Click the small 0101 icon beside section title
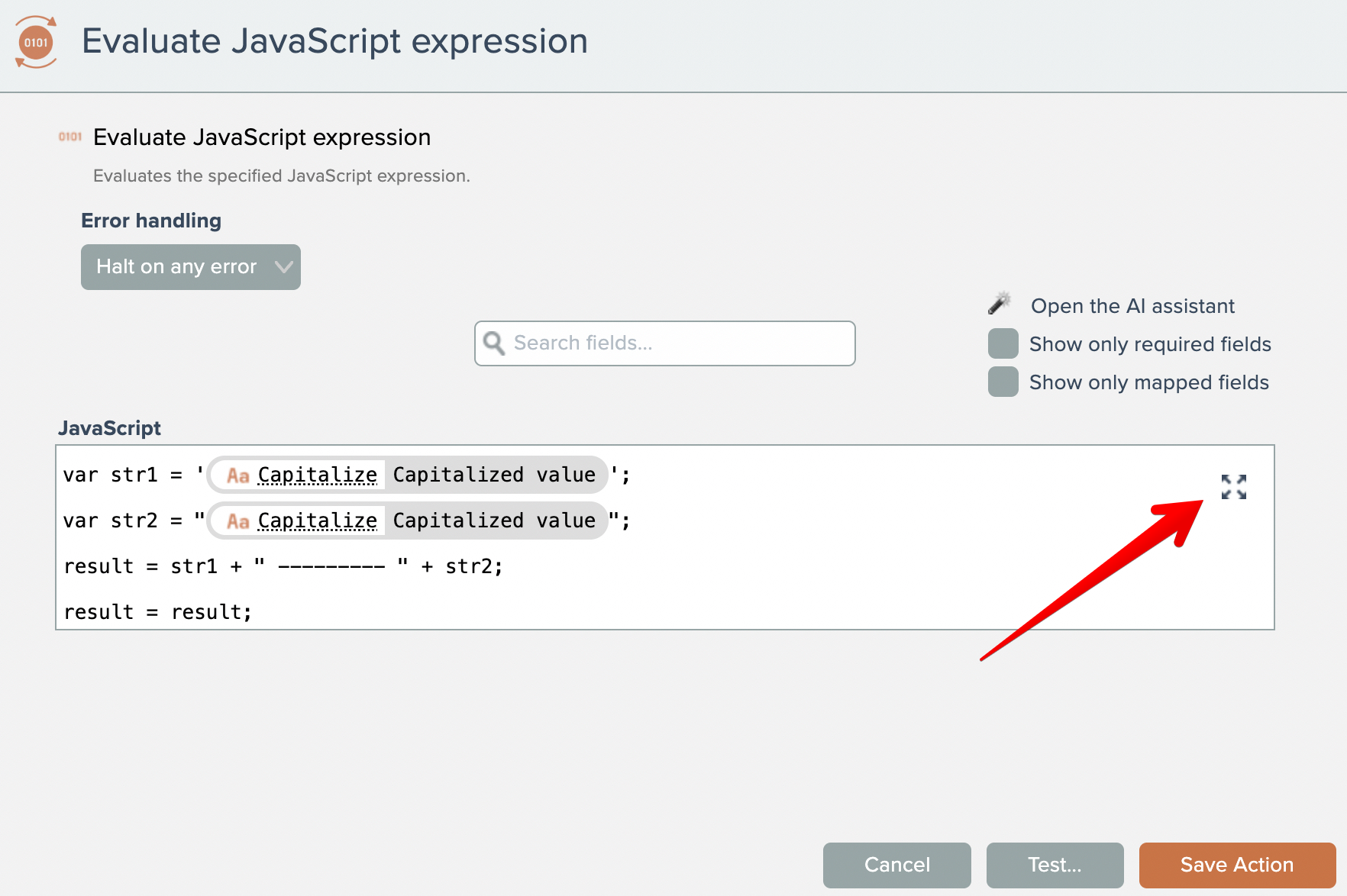 coord(70,137)
